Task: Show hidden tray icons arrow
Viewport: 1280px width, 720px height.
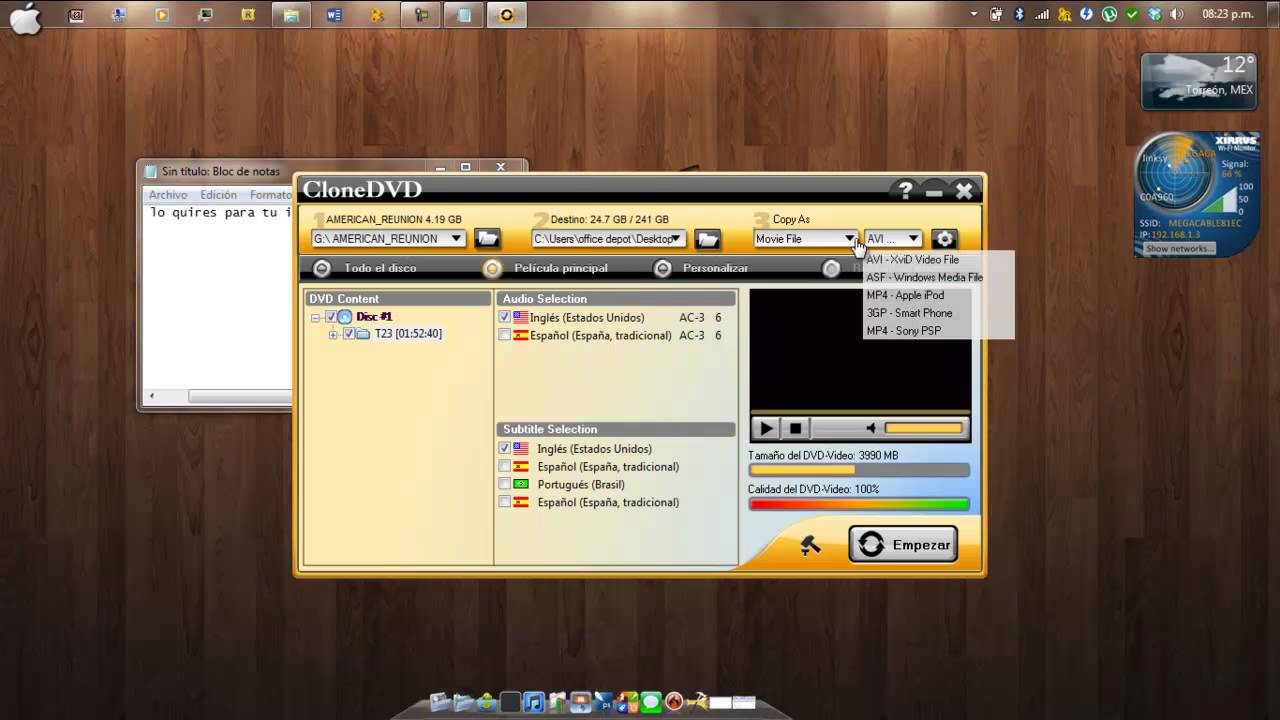Action: coord(975,14)
